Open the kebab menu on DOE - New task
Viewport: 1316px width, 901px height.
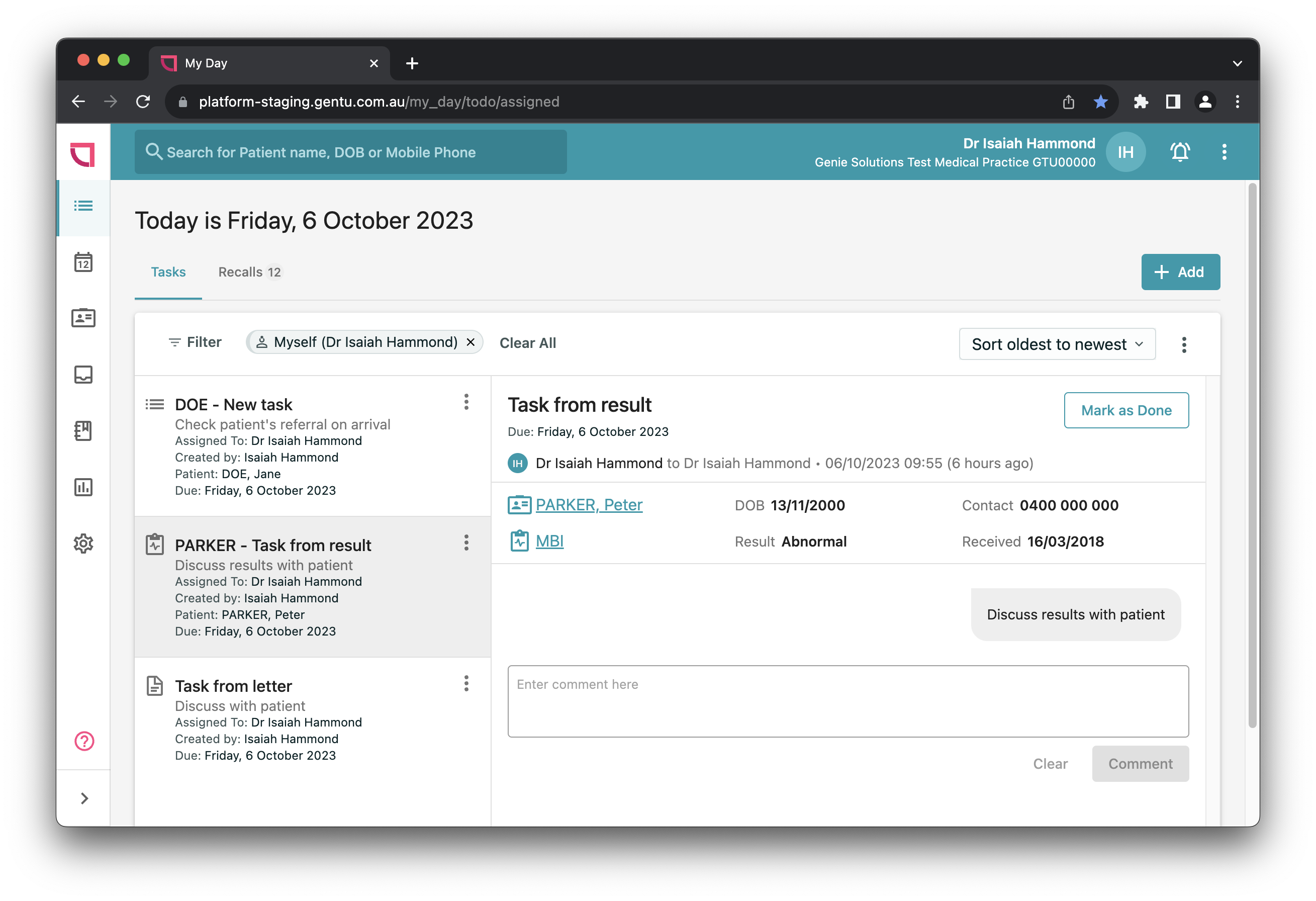tap(466, 402)
